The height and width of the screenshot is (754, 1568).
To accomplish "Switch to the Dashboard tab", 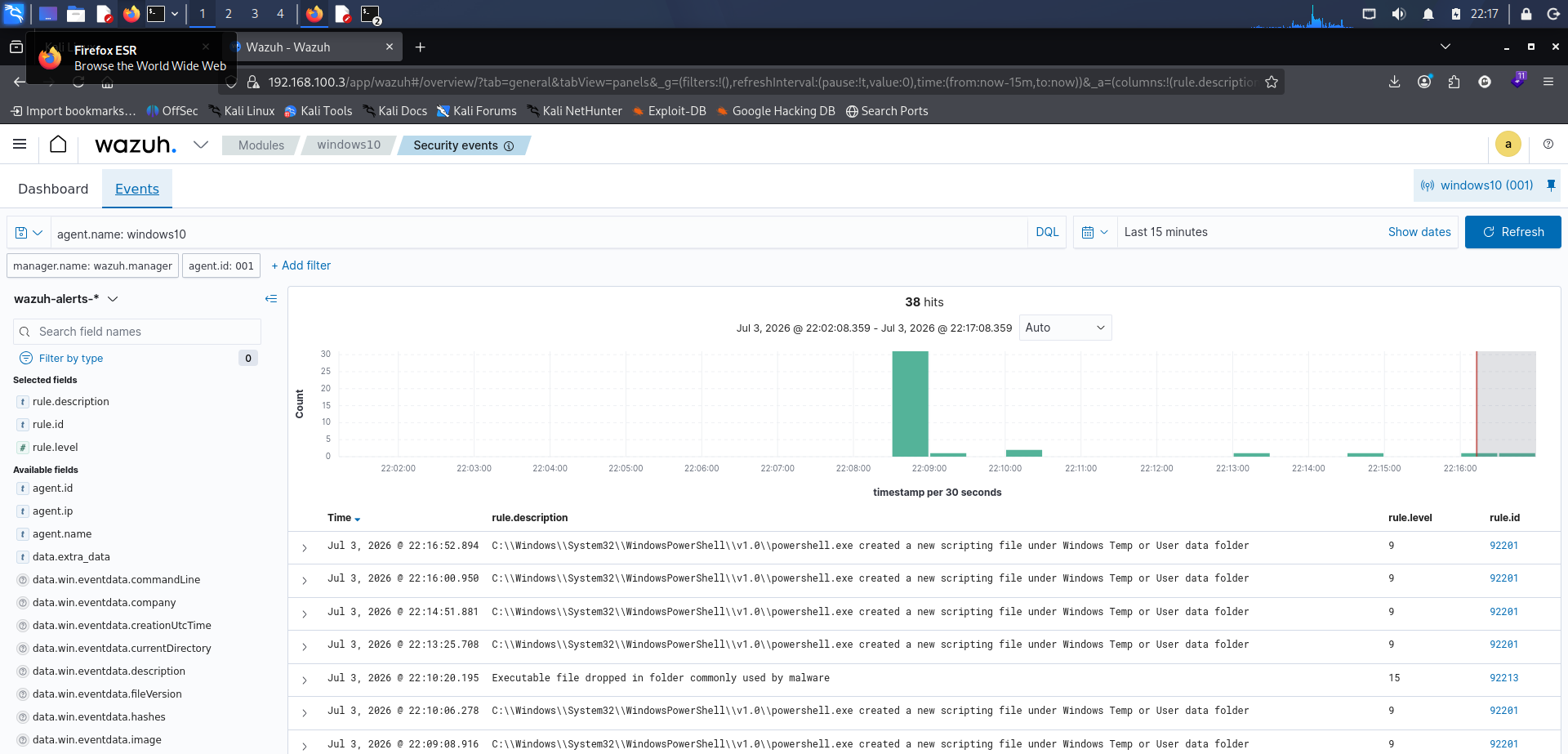I will point(53,189).
